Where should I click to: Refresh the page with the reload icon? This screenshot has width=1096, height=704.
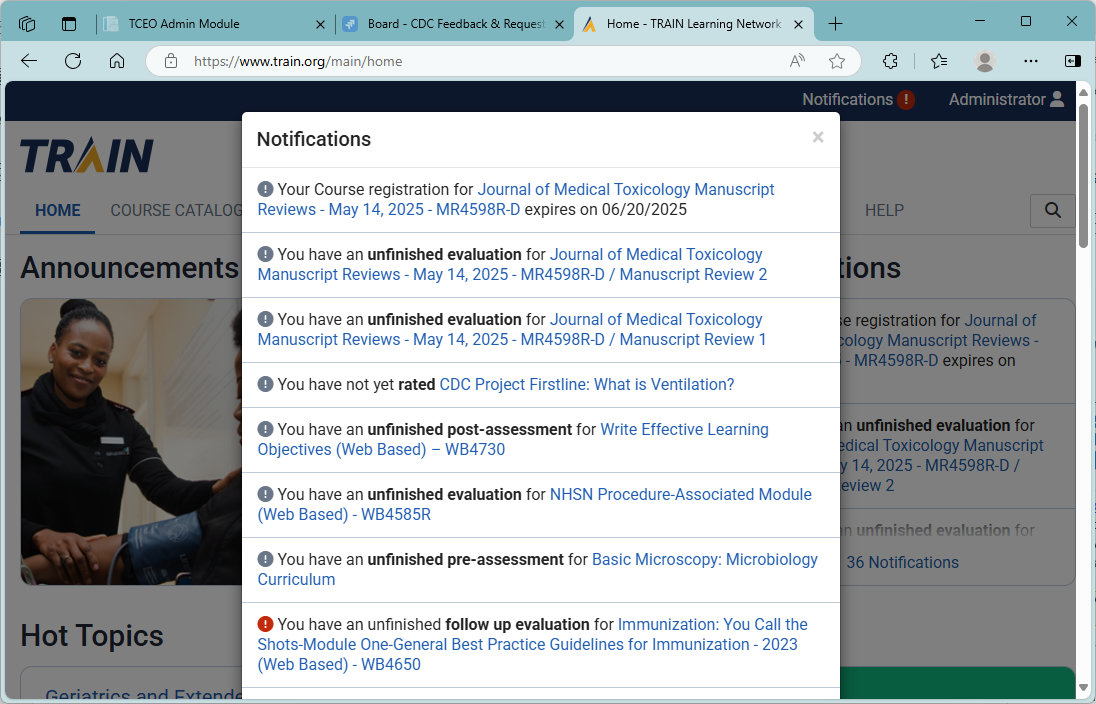pos(73,61)
